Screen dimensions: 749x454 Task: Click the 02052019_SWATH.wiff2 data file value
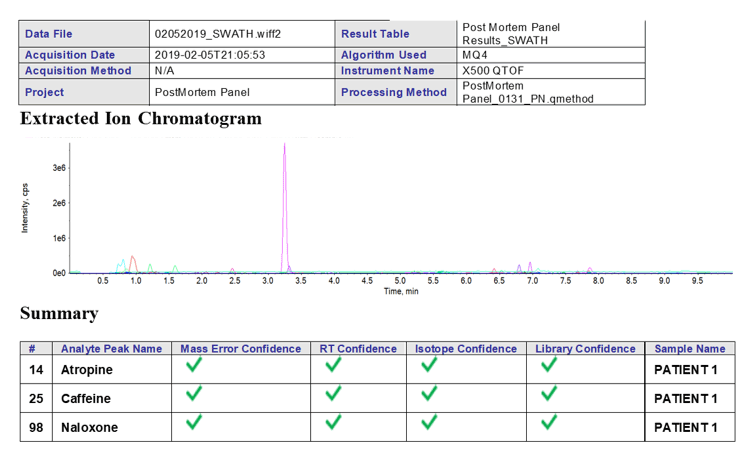tap(217, 34)
